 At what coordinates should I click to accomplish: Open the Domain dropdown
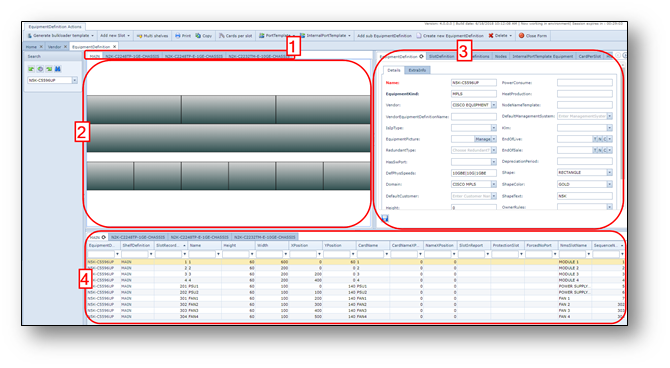(x=494, y=184)
